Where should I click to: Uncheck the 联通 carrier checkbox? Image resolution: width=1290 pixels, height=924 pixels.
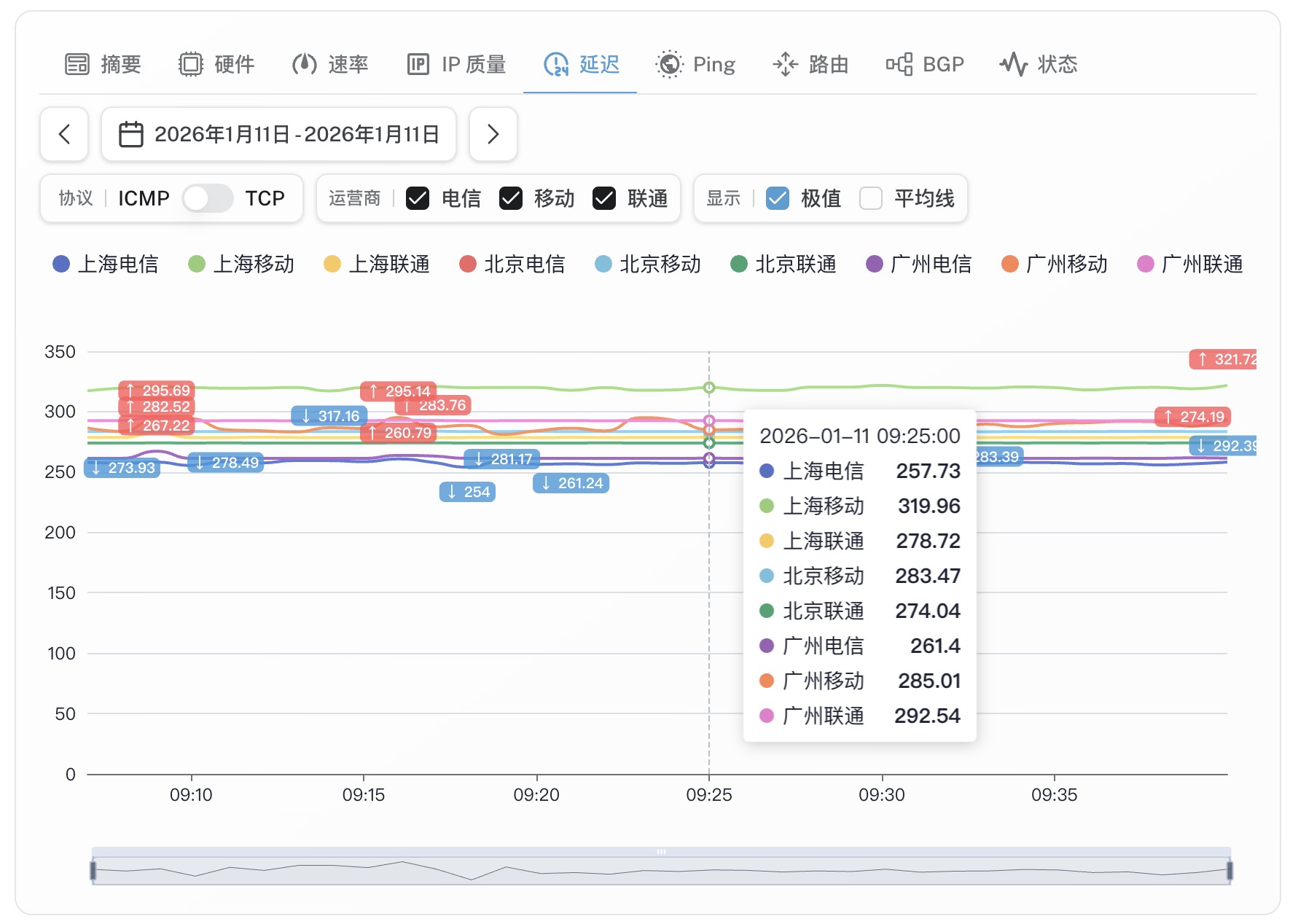point(604,198)
